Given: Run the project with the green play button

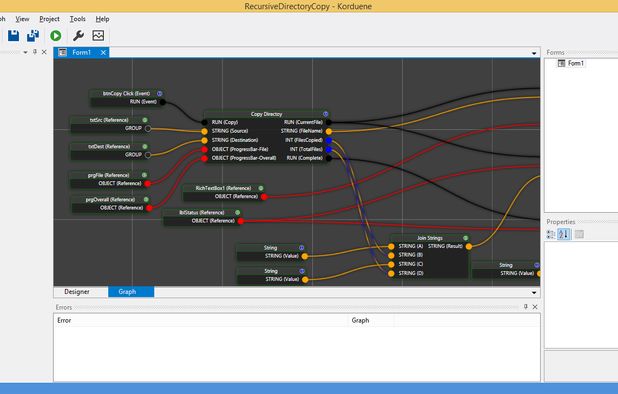Looking at the screenshot, I should point(56,36).
